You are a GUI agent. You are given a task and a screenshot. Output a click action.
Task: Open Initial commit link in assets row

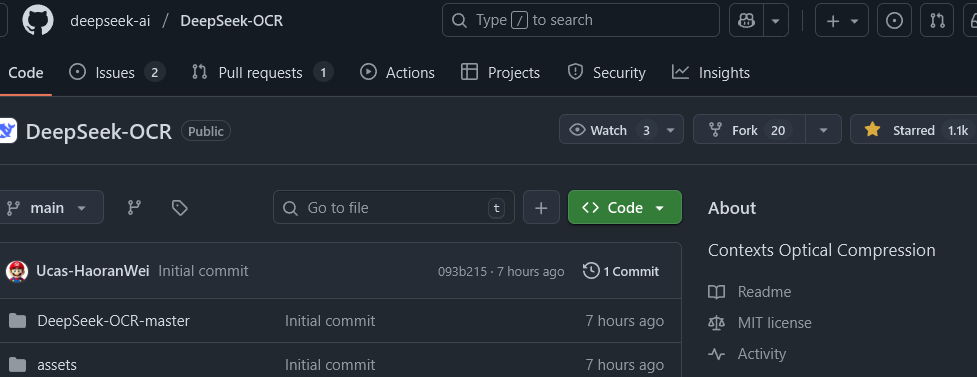click(x=330, y=365)
